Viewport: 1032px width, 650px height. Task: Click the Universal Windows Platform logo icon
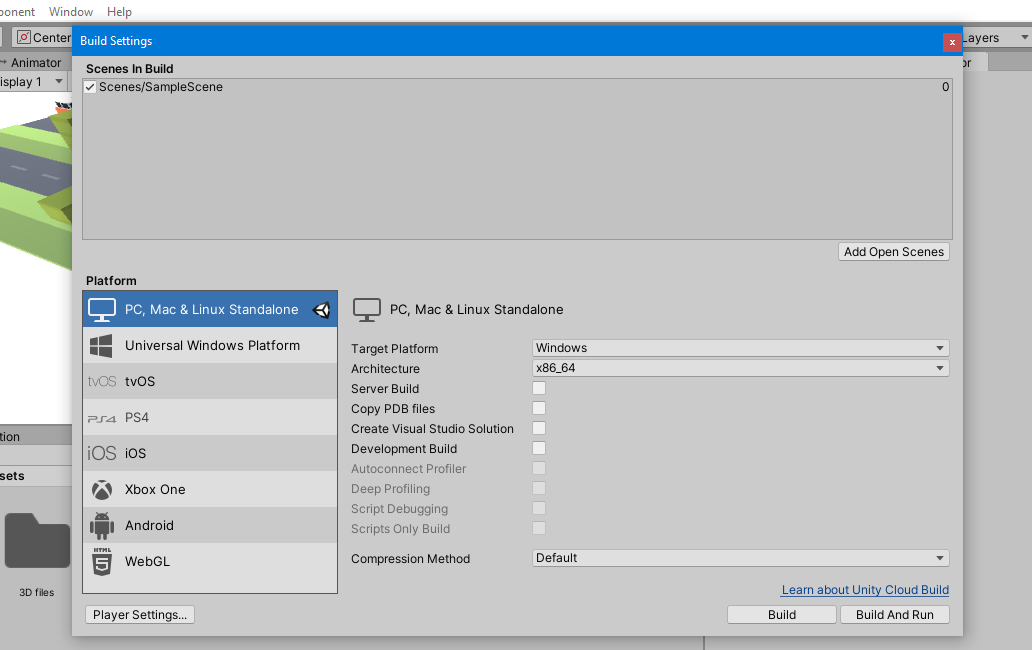click(x=101, y=346)
